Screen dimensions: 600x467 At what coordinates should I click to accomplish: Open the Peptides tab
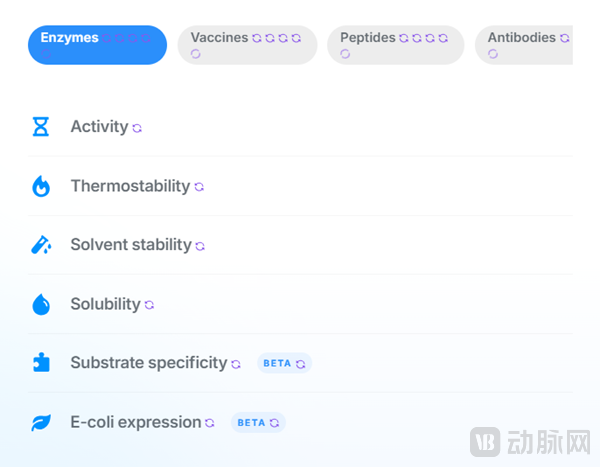pyautogui.click(x=395, y=45)
